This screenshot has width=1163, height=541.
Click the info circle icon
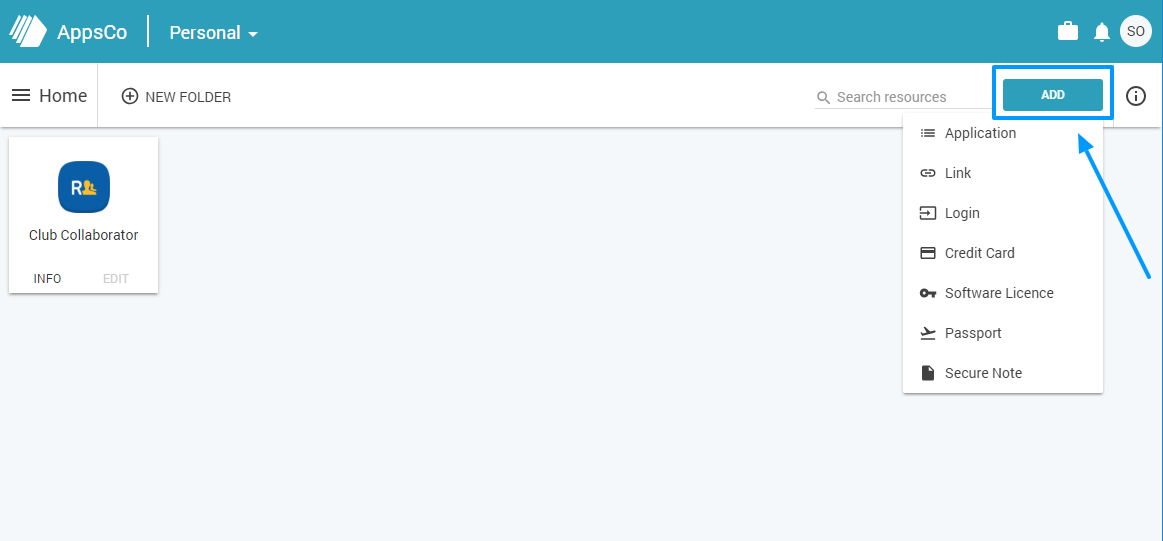(1136, 96)
